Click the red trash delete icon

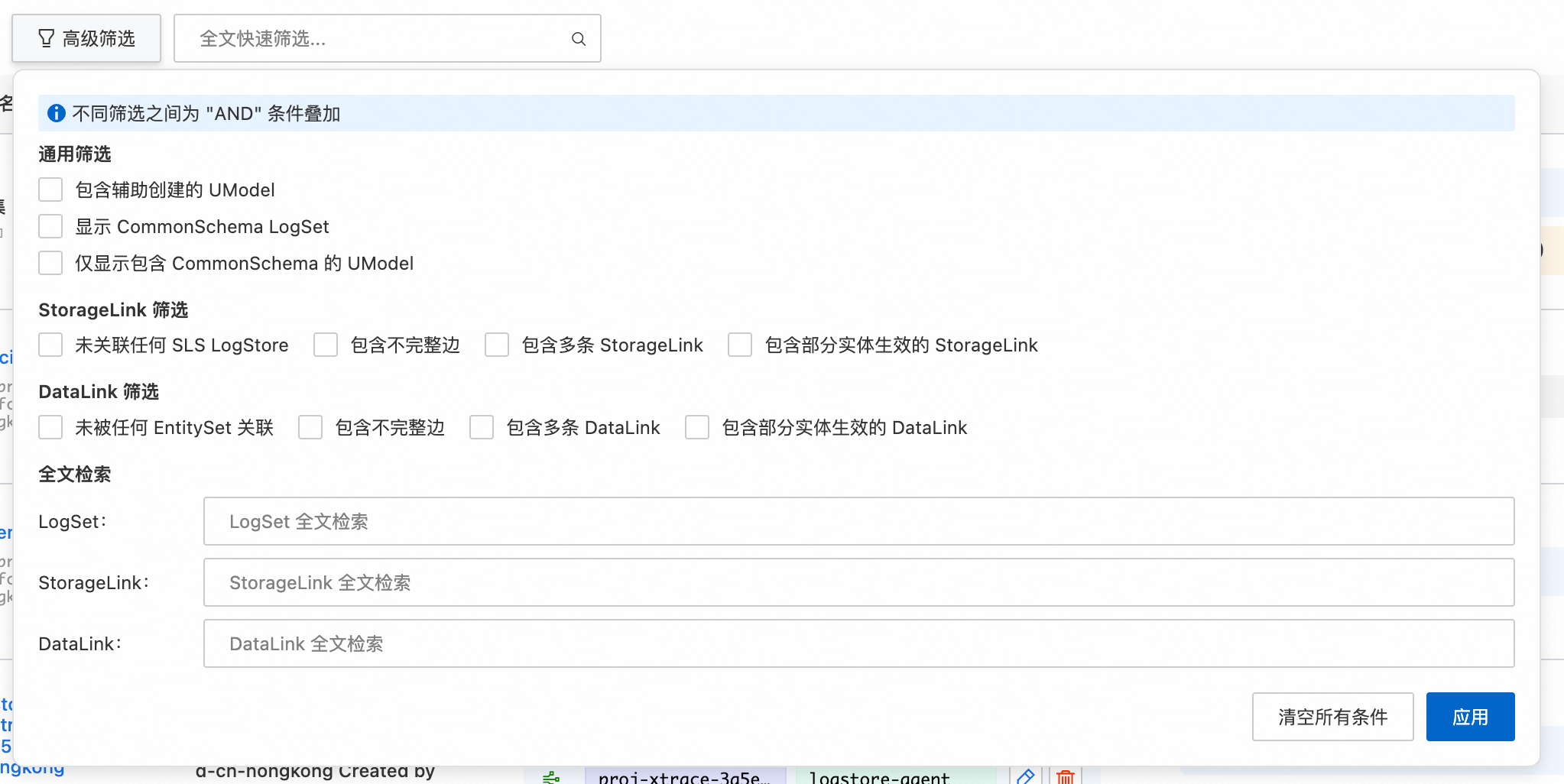(1065, 776)
